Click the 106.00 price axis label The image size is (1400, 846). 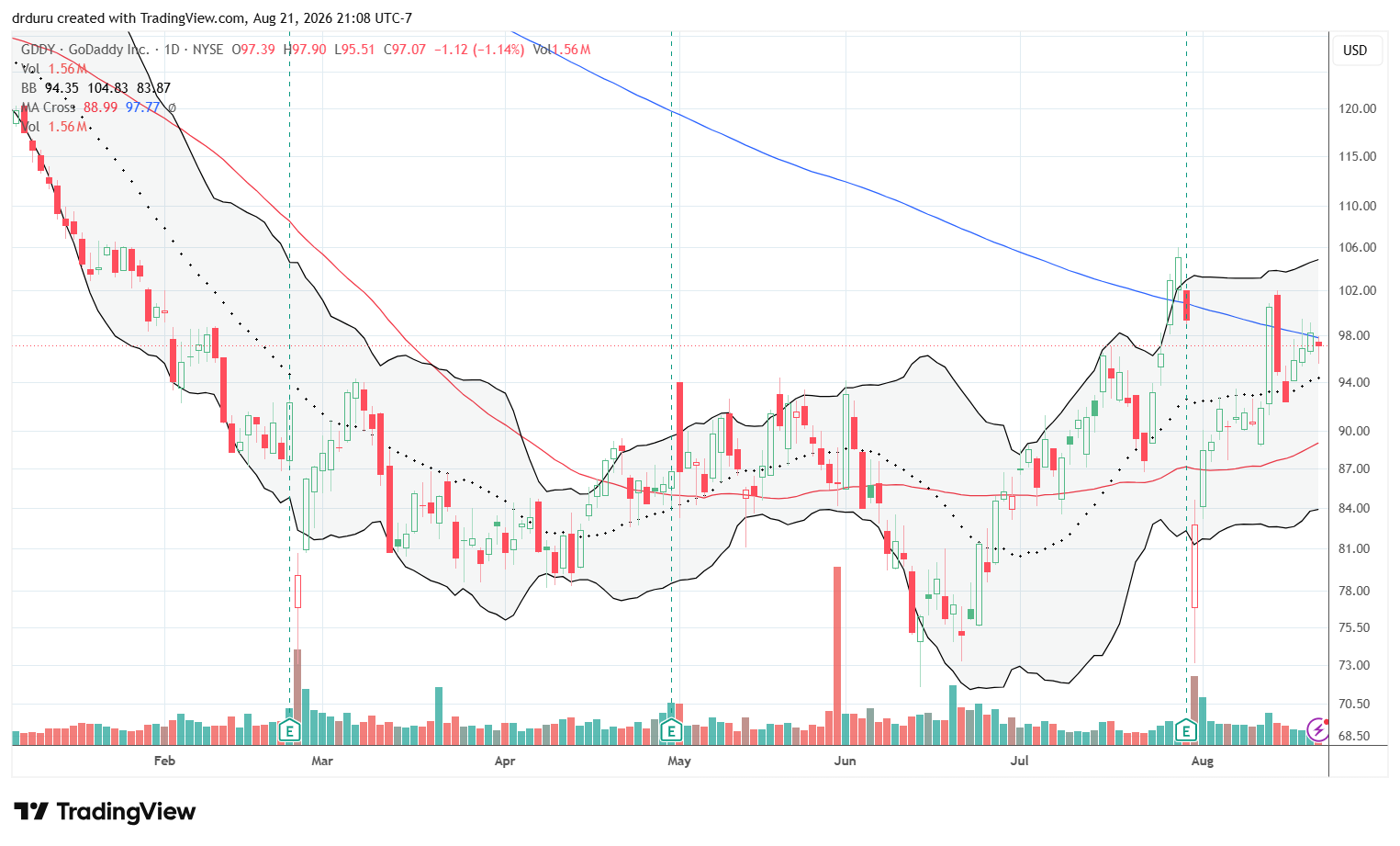[1357, 247]
